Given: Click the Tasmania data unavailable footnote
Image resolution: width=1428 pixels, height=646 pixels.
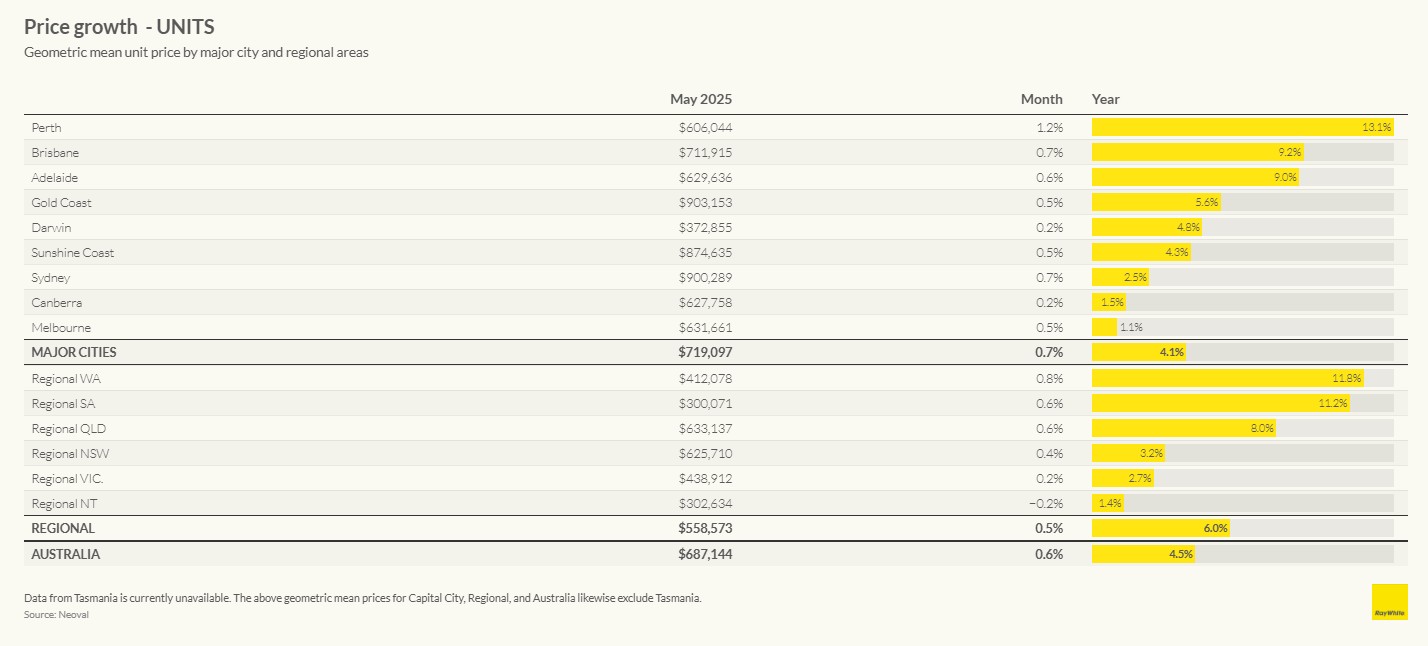Looking at the screenshot, I should pyautogui.click(x=363, y=598).
